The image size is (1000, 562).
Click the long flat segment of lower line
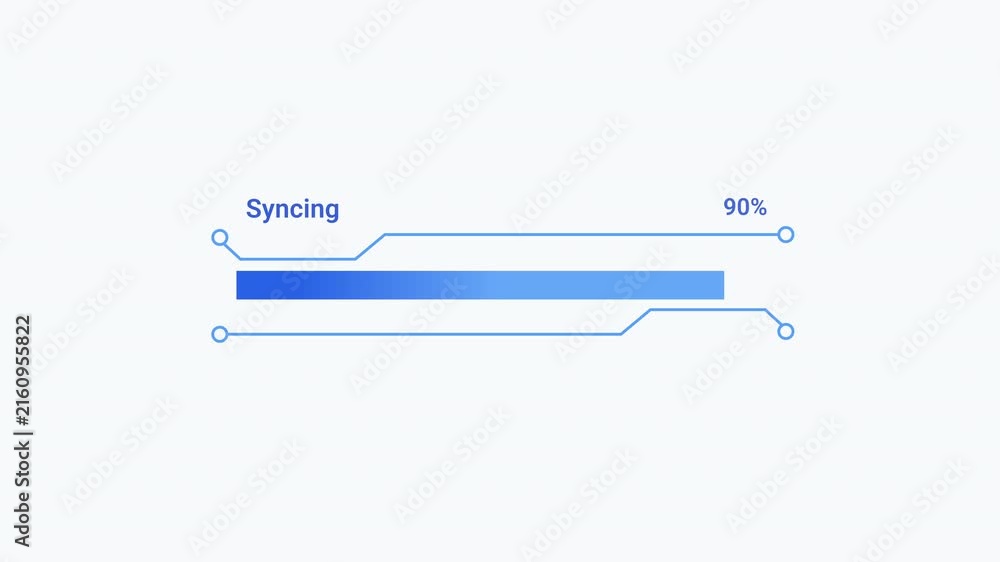(424, 334)
